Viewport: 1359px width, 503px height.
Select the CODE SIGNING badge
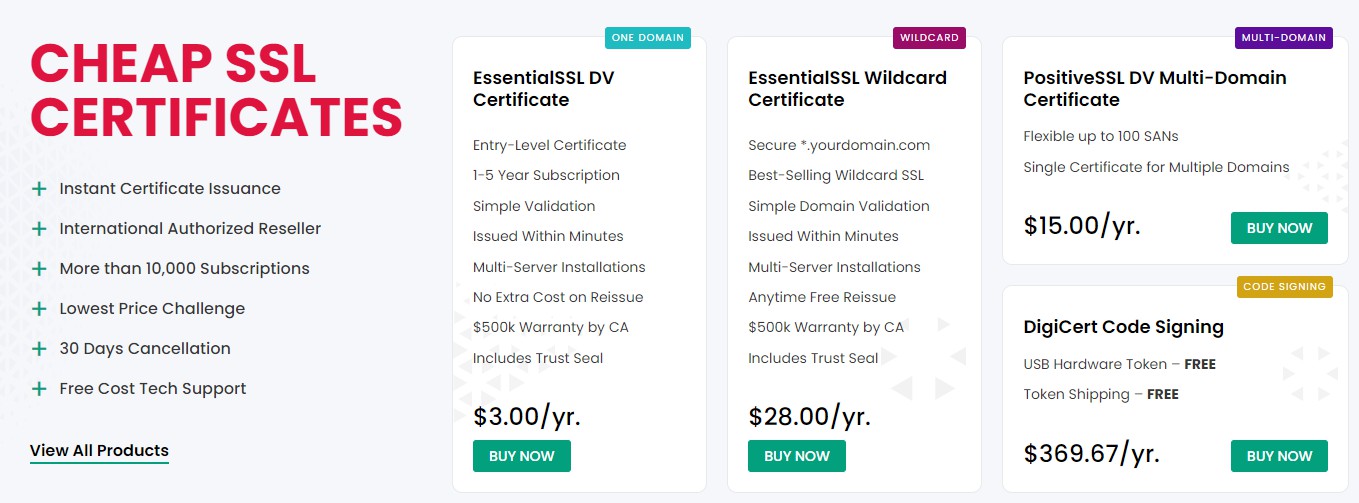[1284, 287]
